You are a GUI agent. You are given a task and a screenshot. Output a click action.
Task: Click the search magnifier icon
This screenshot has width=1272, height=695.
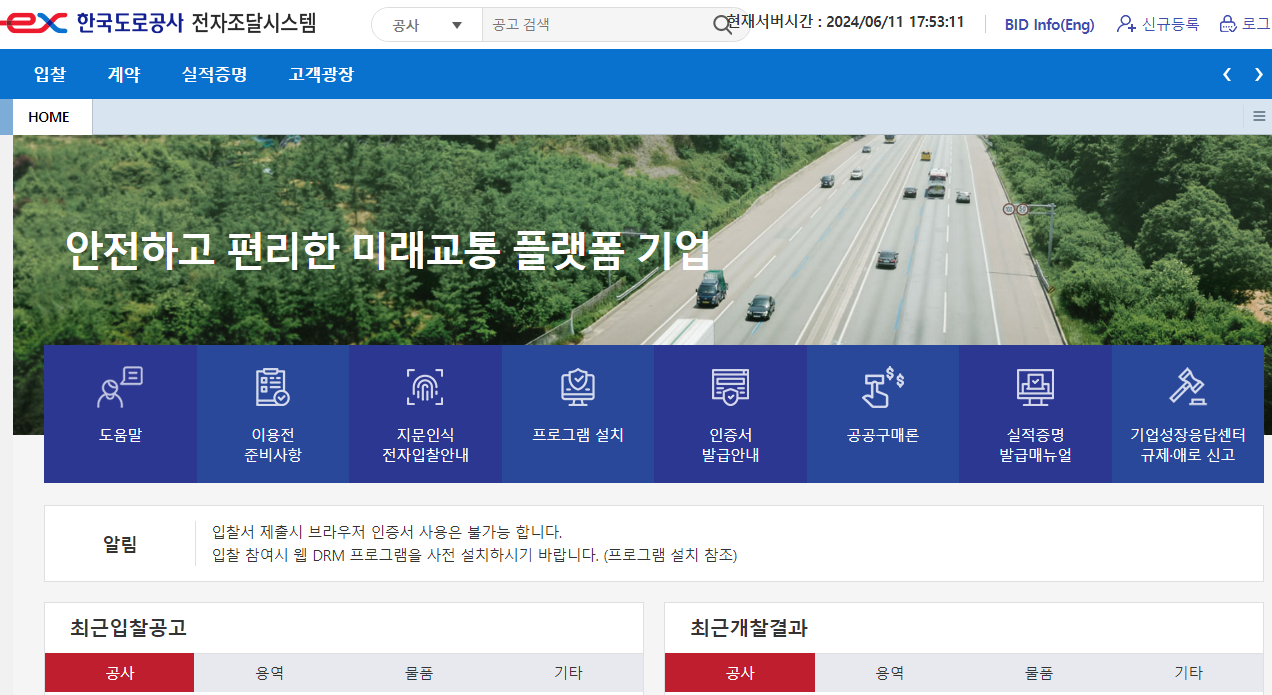(722, 24)
